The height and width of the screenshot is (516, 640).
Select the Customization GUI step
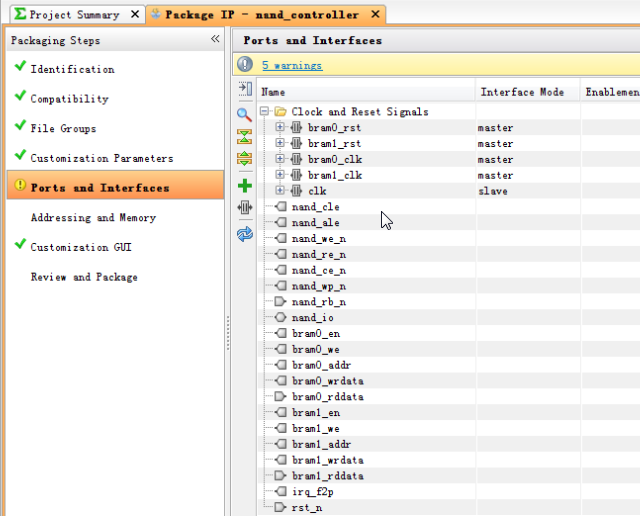[81, 247]
